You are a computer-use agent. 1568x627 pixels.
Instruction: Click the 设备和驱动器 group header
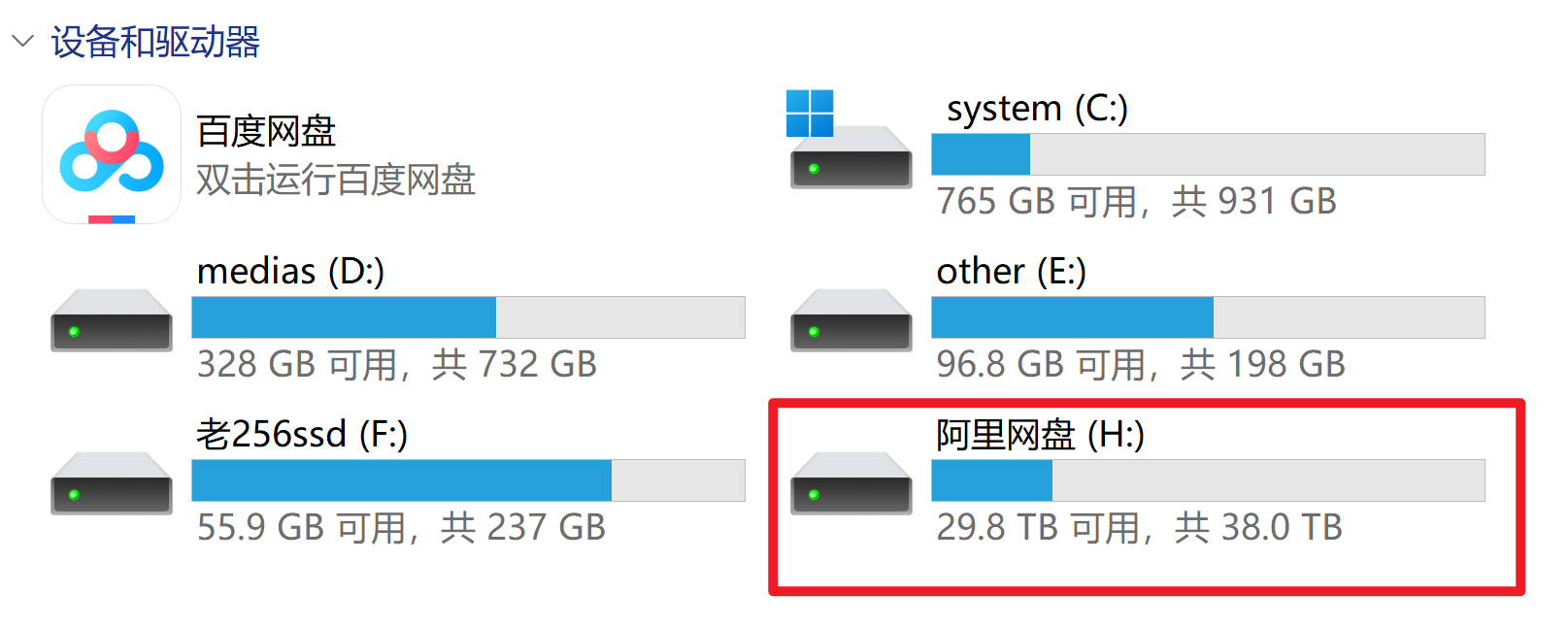click(155, 42)
